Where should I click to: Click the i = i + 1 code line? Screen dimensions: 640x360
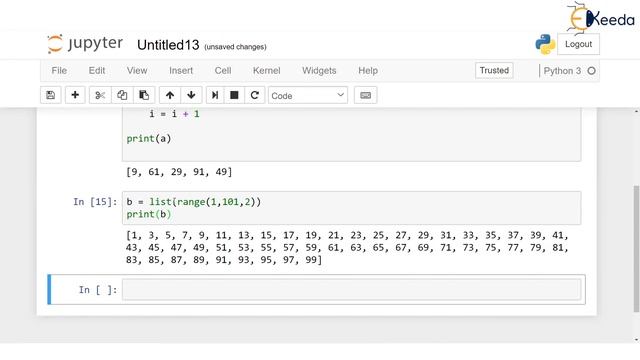click(x=174, y=114)
